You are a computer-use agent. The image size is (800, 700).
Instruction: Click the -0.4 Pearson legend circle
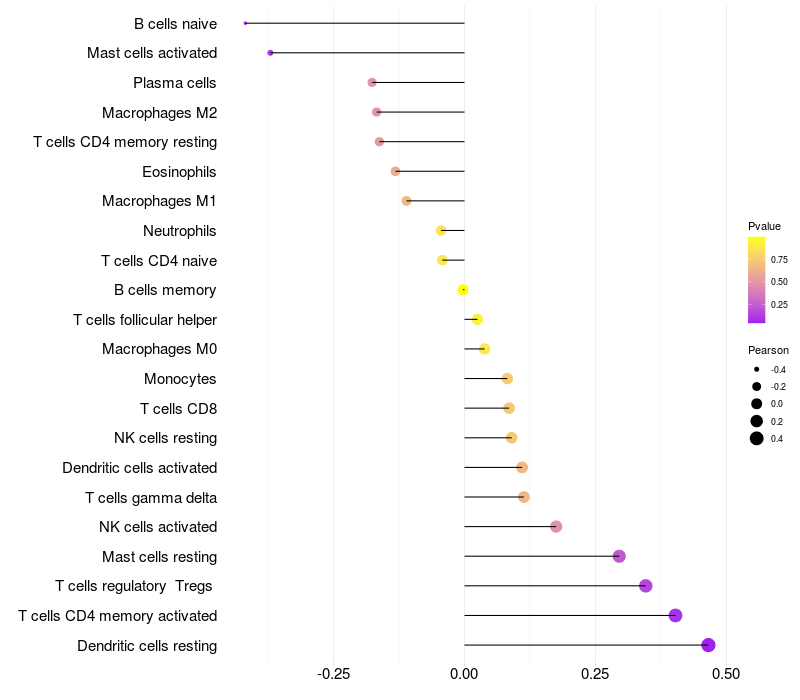(757, 369)
